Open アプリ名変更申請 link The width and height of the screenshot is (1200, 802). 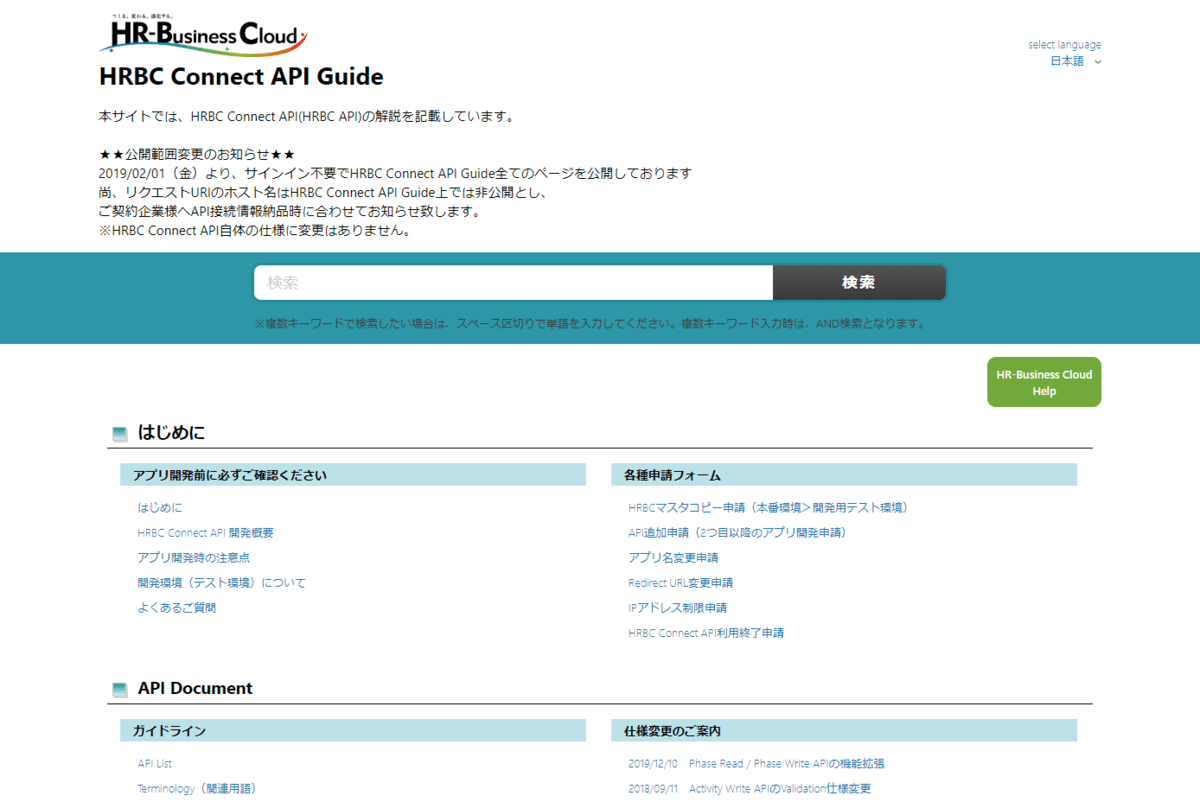click(x=673, y=558)
